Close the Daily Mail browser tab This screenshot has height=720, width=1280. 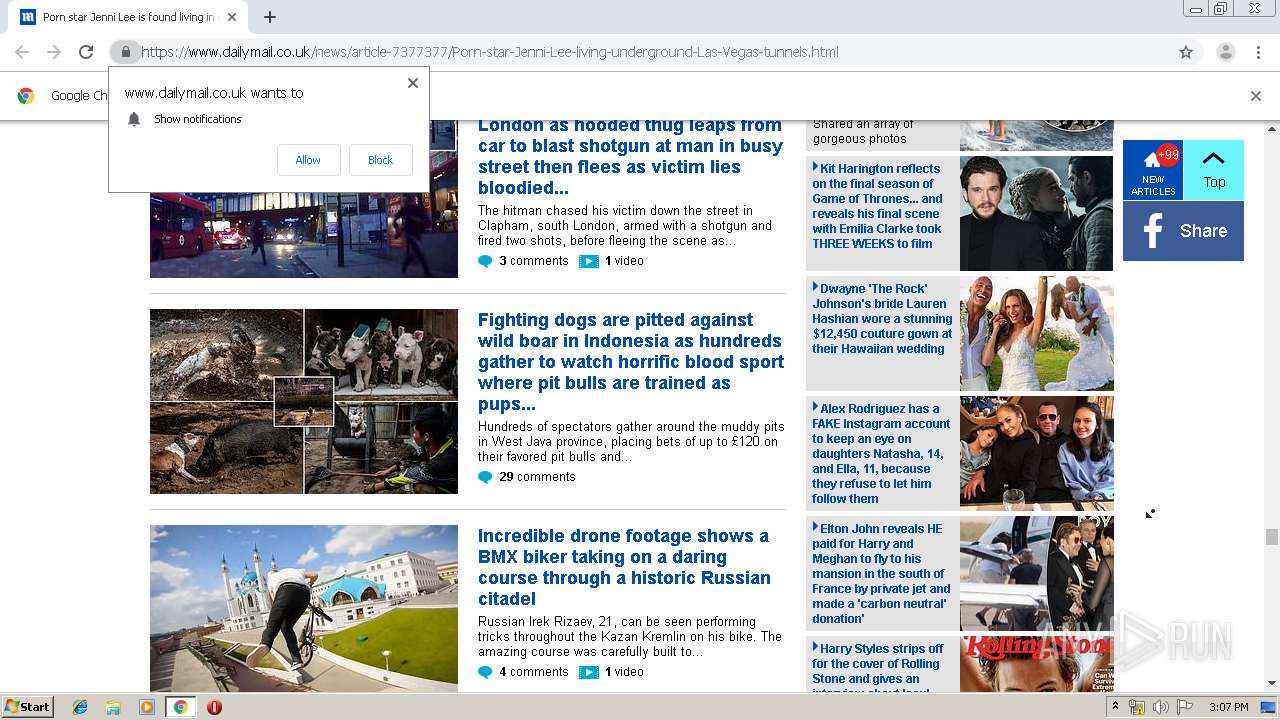click(232, 17)
